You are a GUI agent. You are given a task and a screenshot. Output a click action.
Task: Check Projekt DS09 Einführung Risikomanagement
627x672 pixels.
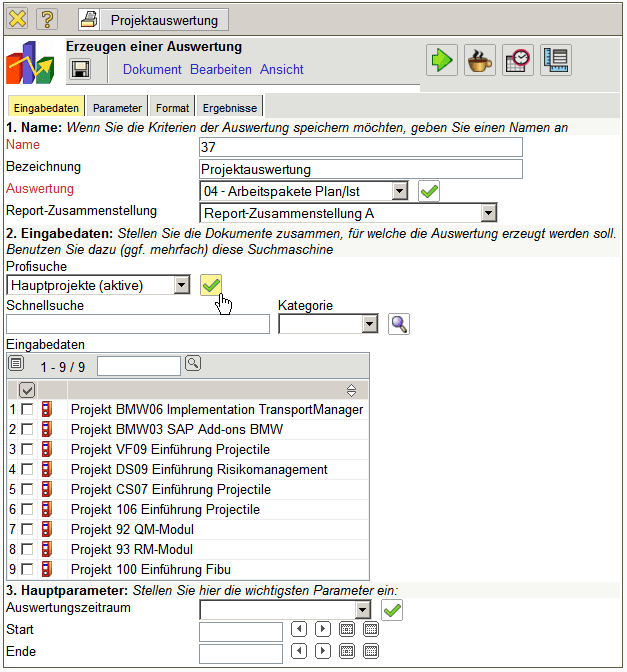[27, 469]
